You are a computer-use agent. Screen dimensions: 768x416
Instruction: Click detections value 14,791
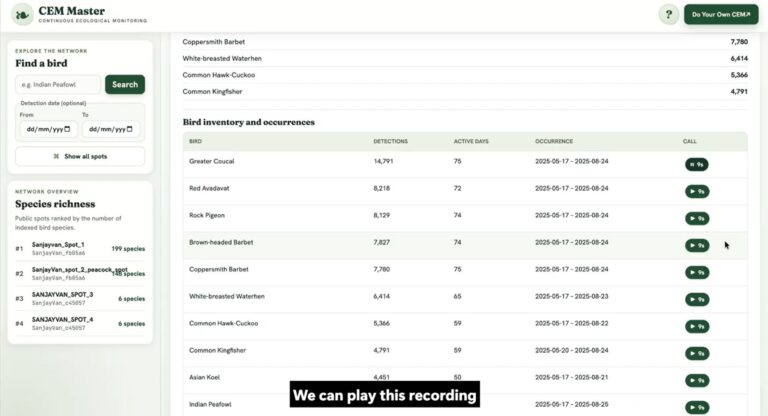coord(383,161)
